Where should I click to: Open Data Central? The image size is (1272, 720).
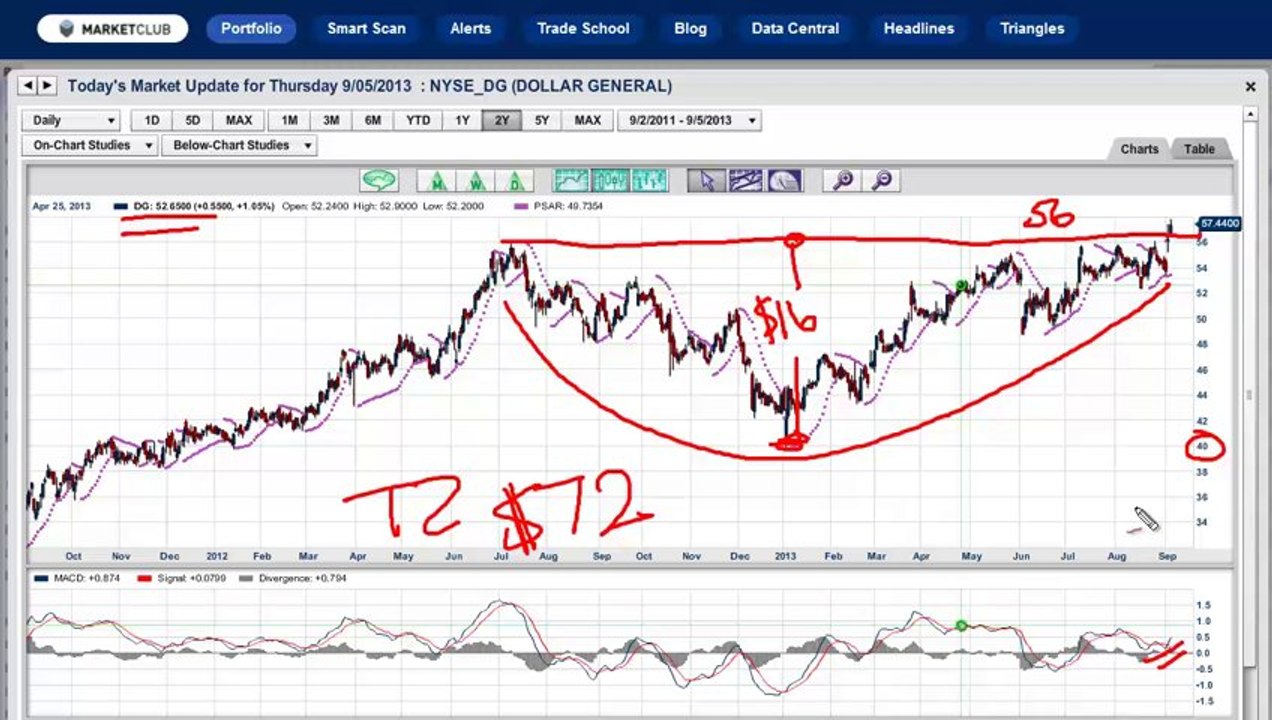795,28
